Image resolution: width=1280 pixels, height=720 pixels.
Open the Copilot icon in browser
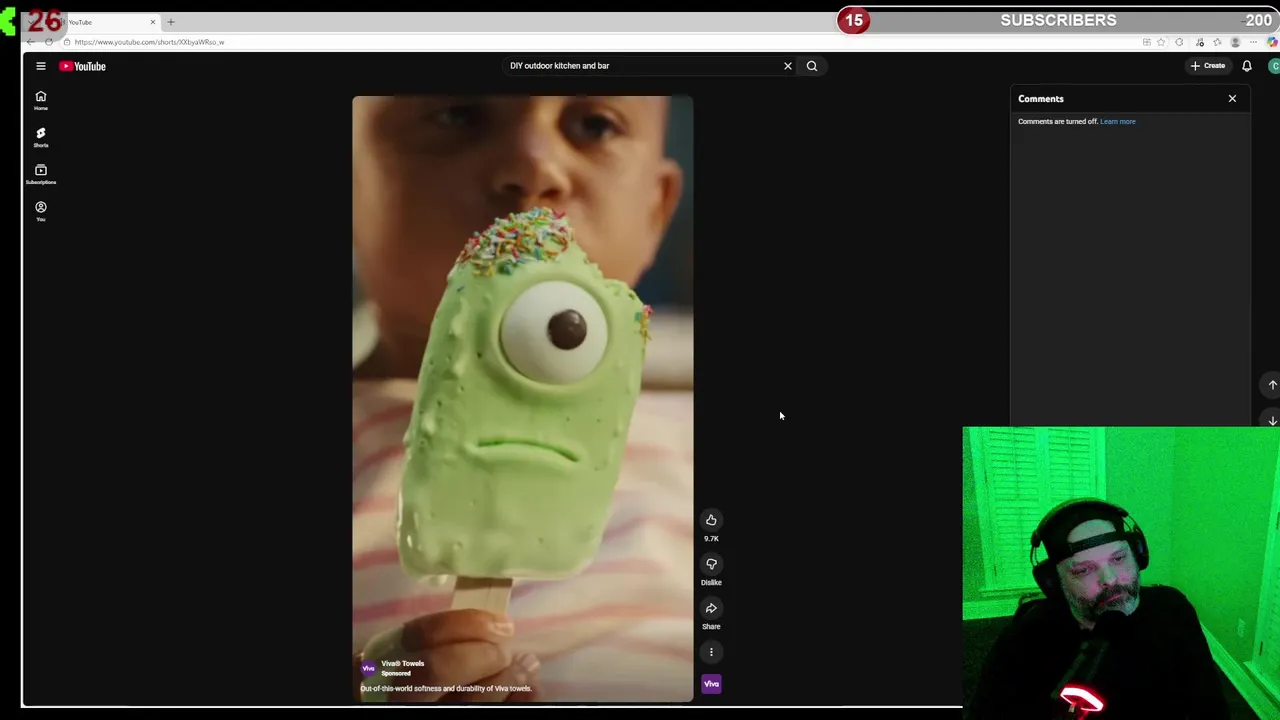(x=1272, y=42)
